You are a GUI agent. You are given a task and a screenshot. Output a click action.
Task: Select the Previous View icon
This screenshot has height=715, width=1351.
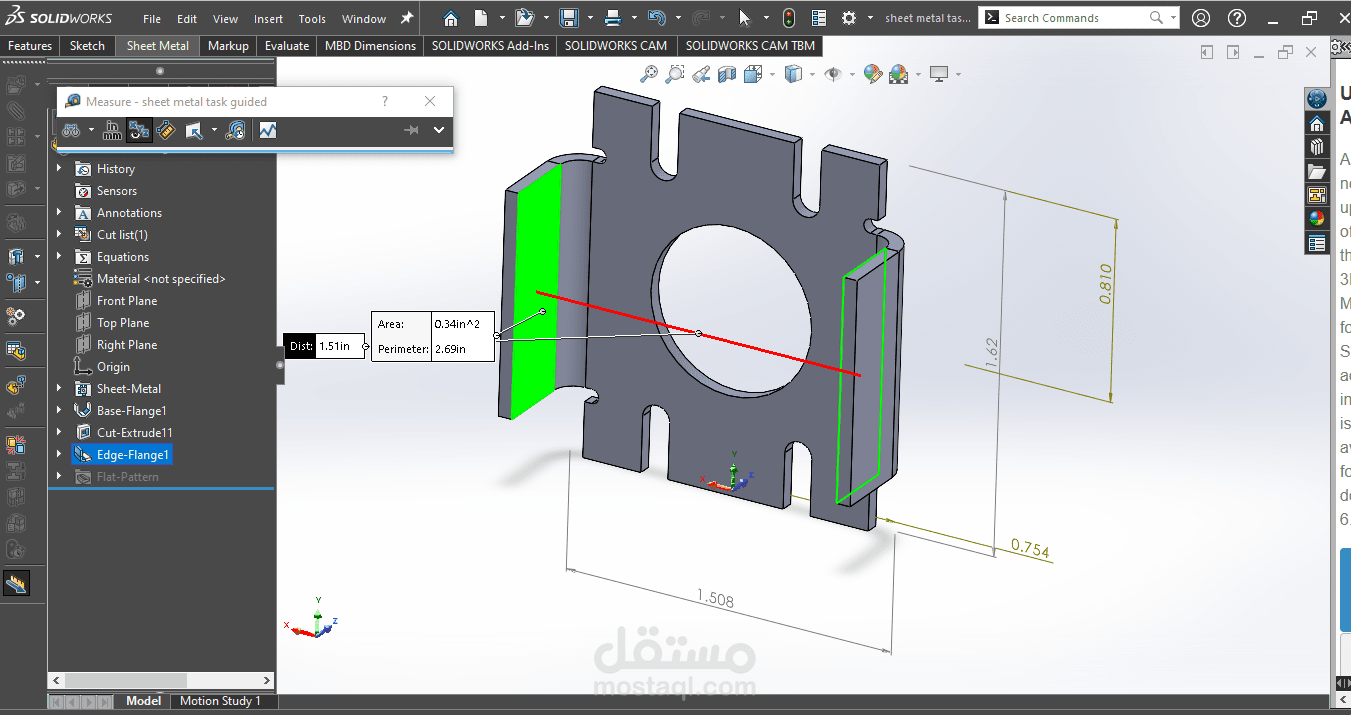701,74
